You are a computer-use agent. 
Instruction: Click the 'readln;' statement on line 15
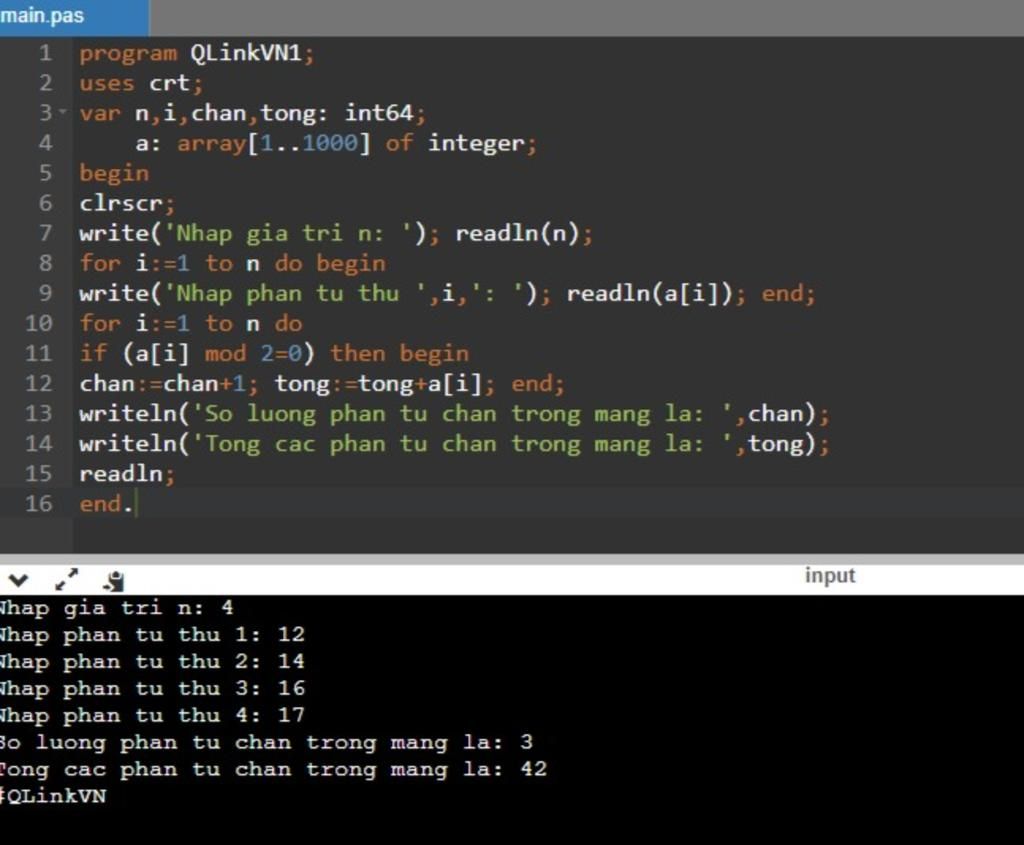click(127, 473)
